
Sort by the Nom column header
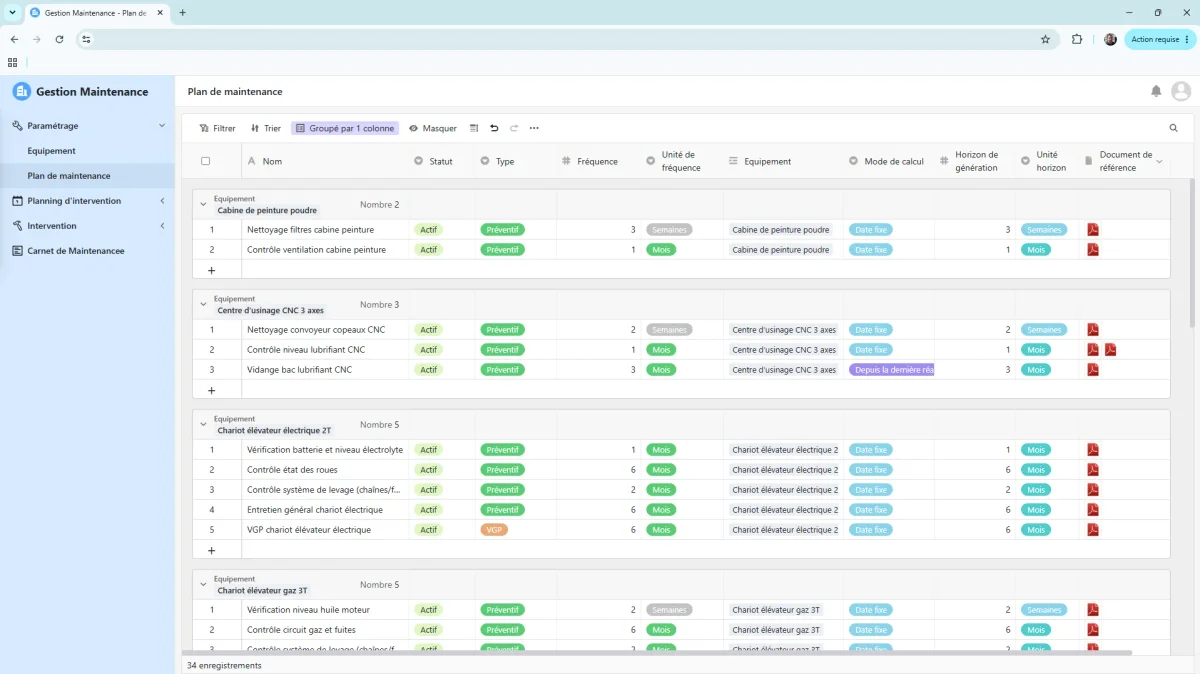point(325,161)
